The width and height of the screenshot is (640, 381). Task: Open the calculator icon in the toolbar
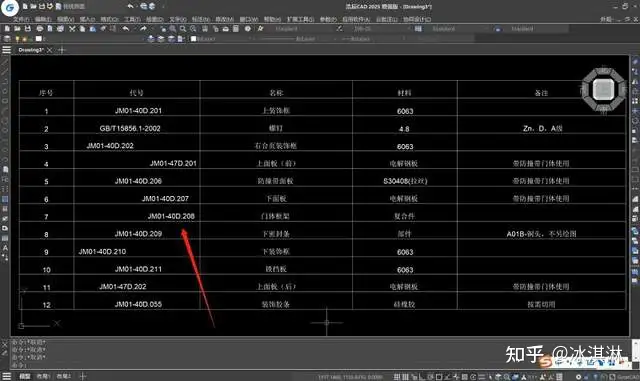coord(236,29)
